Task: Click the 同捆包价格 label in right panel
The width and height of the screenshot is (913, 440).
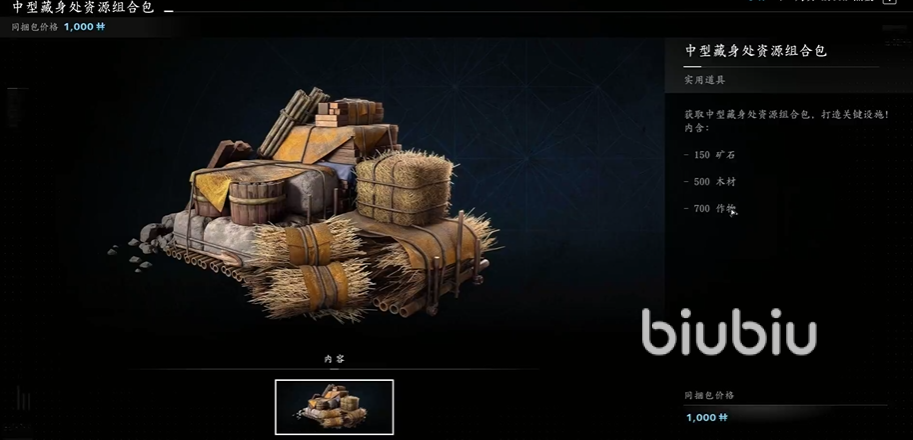Action: tap(709, 395)
